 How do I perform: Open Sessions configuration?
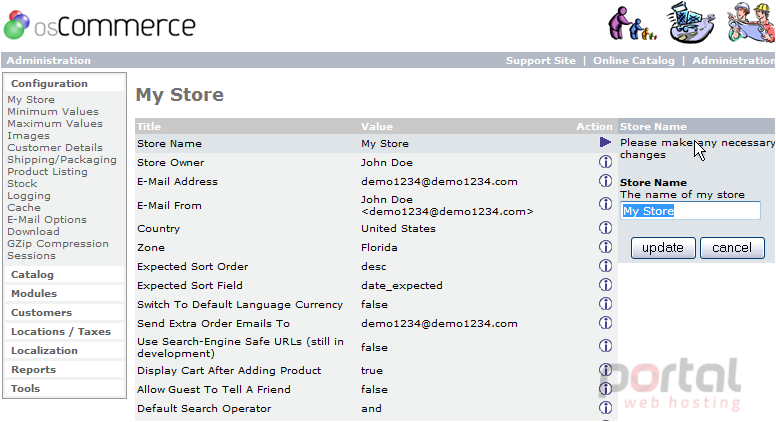point(31,256)
